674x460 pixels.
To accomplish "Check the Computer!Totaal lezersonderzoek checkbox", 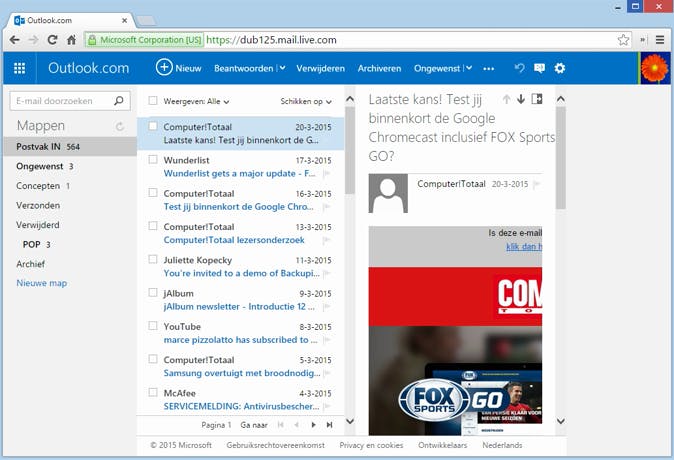I will pyautogui.click(x=153, y=226).
